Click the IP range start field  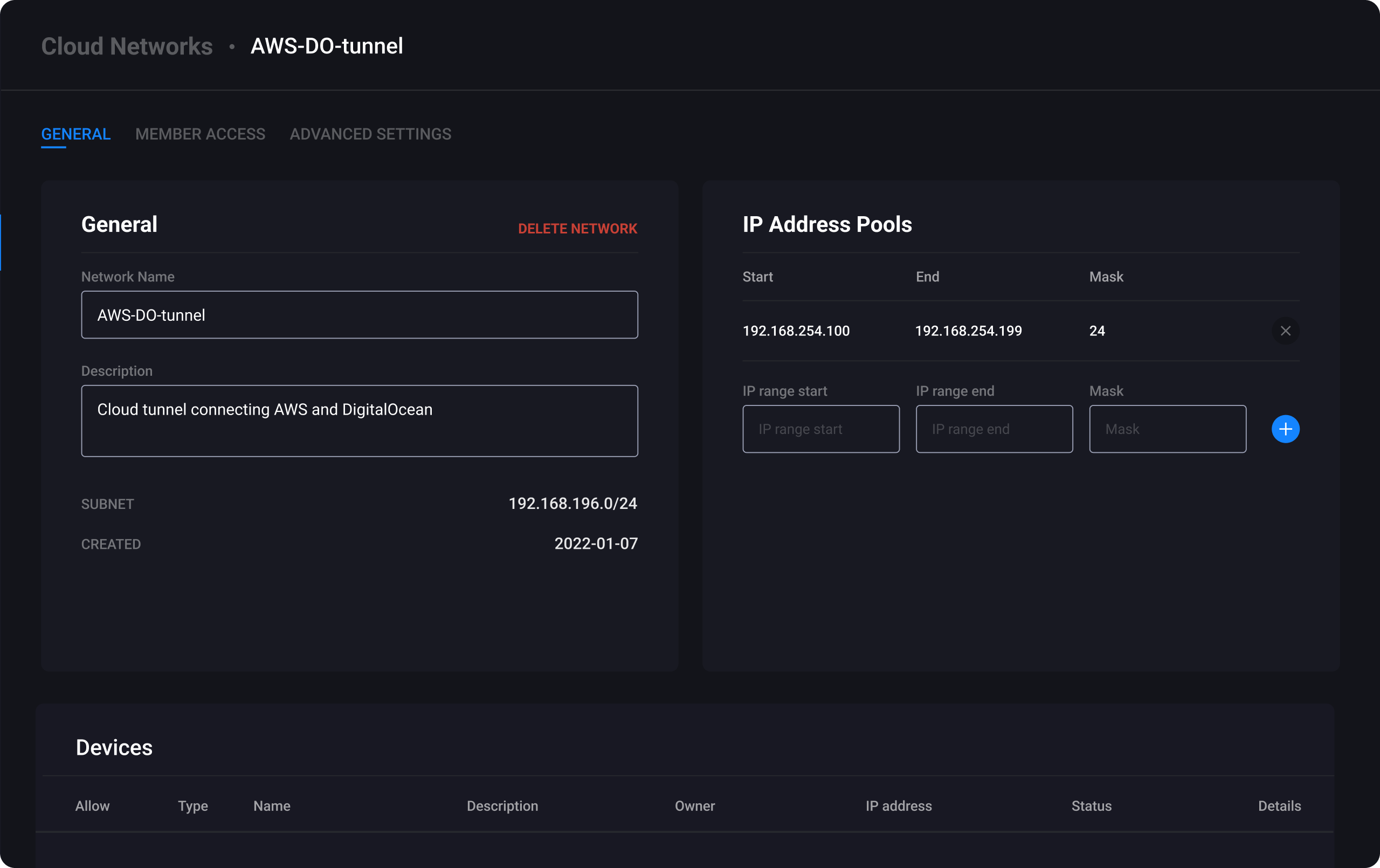[x=820, y=429]
